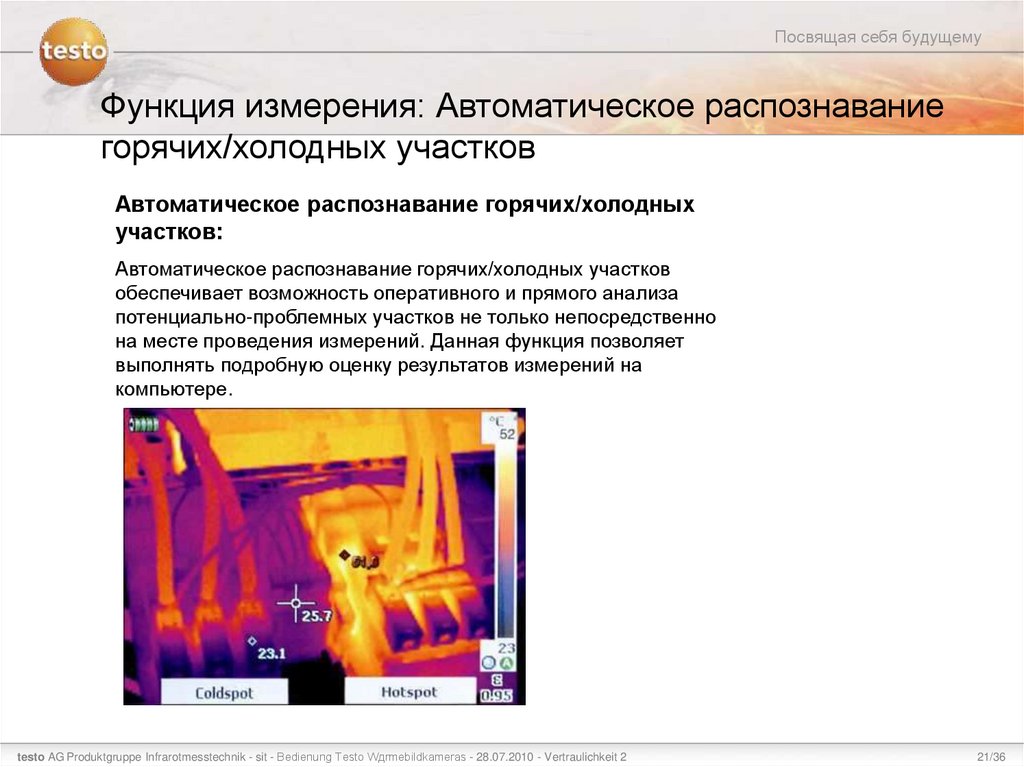Image resolution: width=1024 pixels, height=767 pixels.
Task: Click the page number 21/36
Action: 991,757
